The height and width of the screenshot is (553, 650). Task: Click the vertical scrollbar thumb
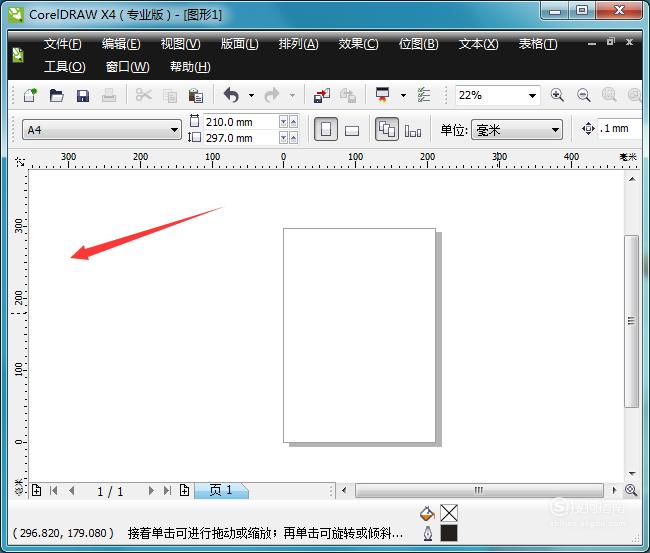[x=631, y=321]
